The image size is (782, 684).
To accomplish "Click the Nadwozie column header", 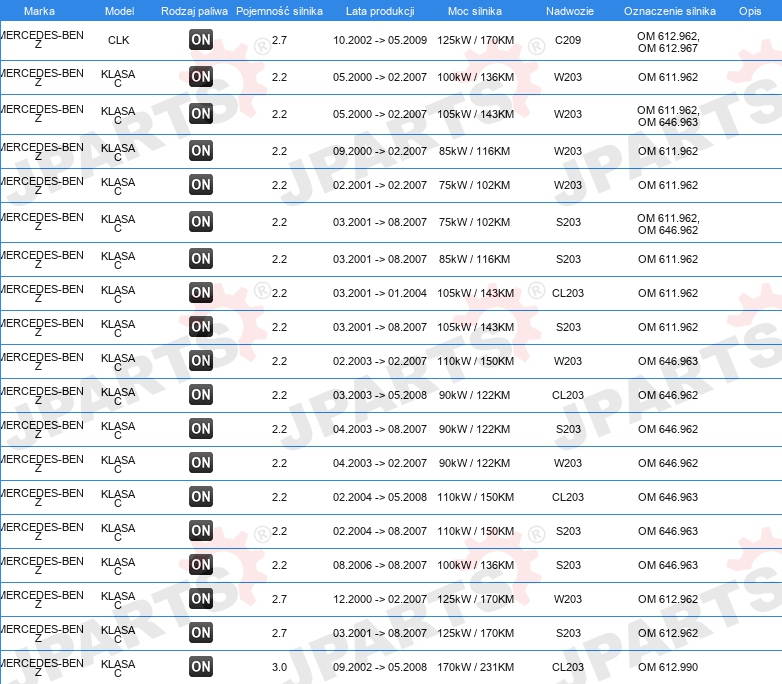I will click(570, 11).
